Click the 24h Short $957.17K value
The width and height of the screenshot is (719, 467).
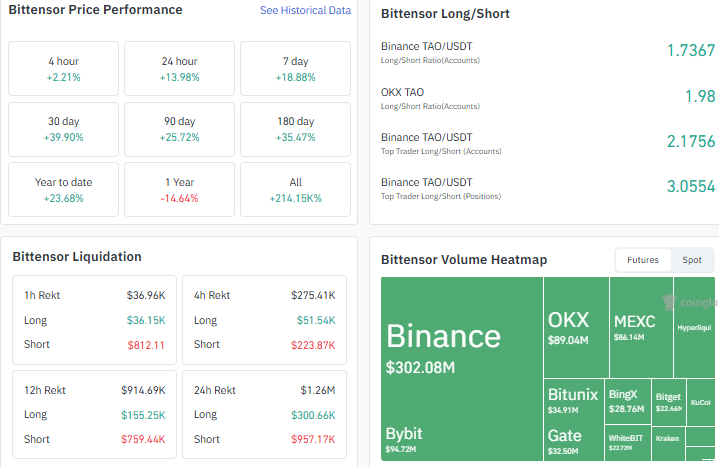tap(313, 439)
